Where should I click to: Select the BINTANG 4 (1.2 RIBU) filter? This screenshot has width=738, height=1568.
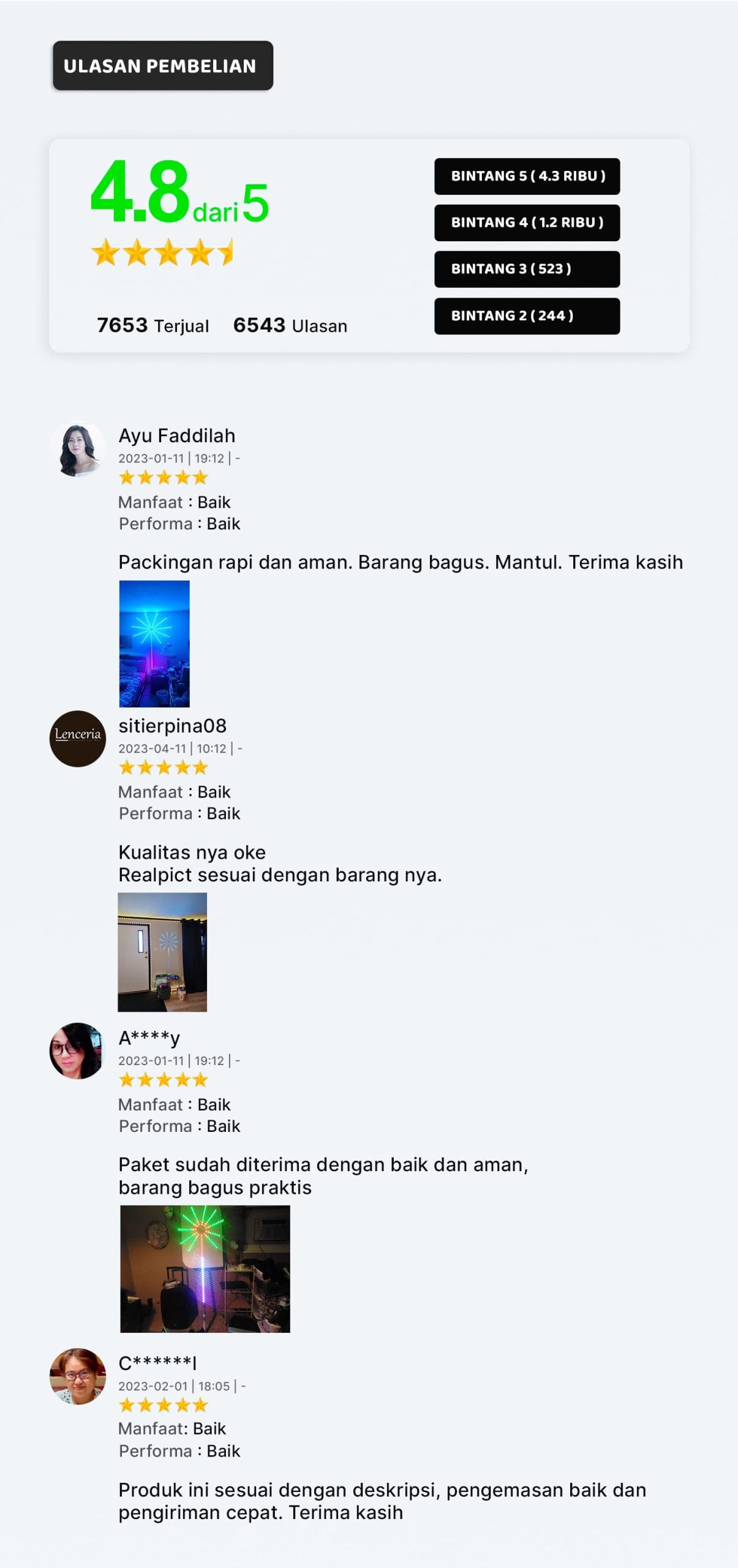tap(527, 223)
